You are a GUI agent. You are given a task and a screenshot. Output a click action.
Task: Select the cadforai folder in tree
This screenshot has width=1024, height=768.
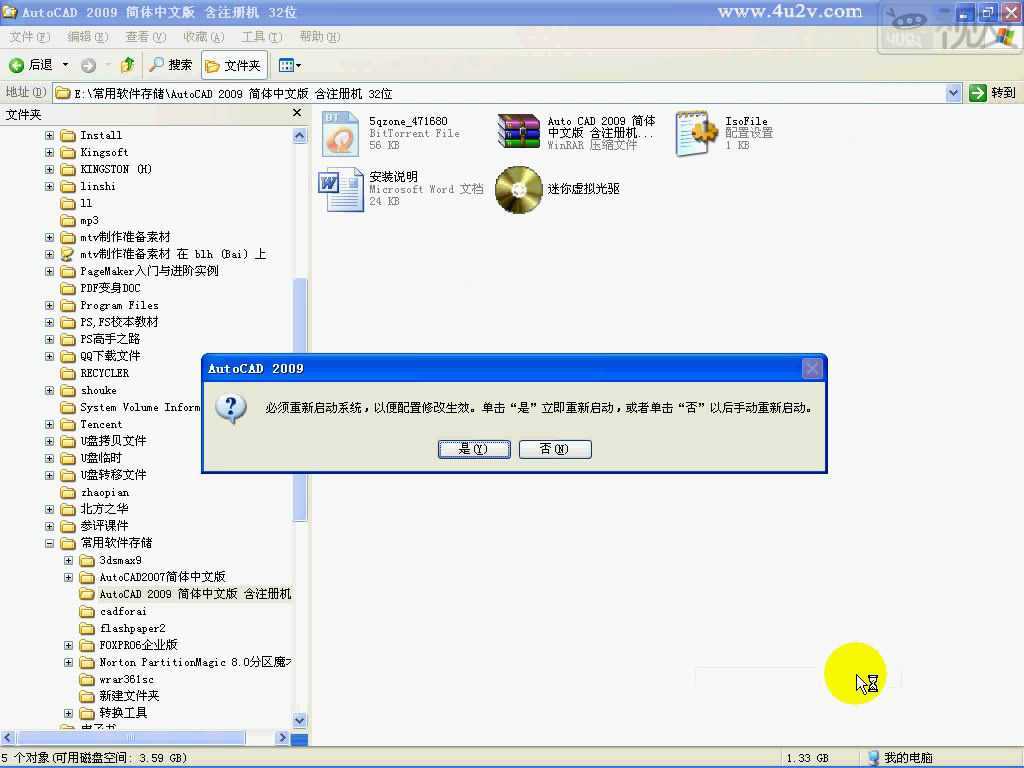[123, 611]
